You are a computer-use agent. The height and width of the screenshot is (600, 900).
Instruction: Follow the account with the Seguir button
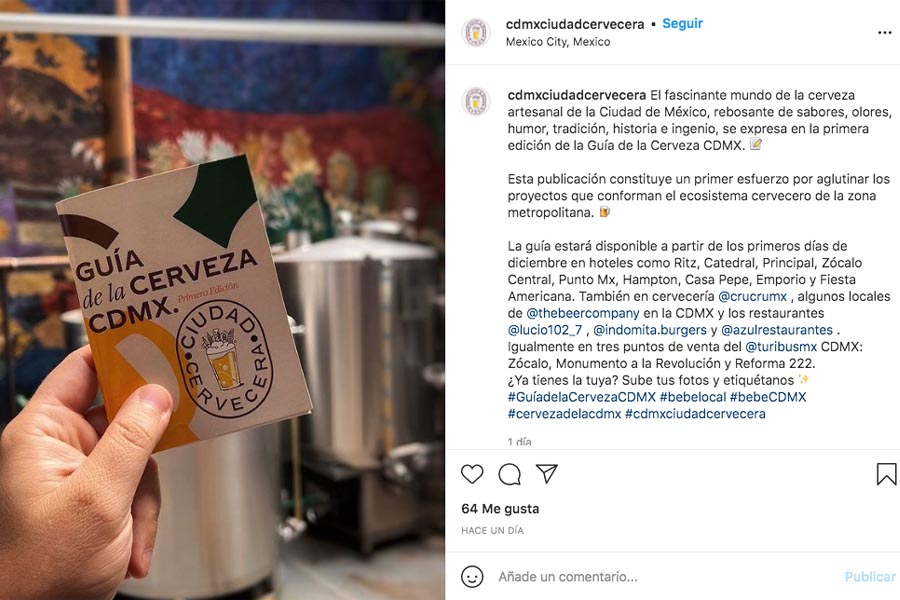(682, 24)
